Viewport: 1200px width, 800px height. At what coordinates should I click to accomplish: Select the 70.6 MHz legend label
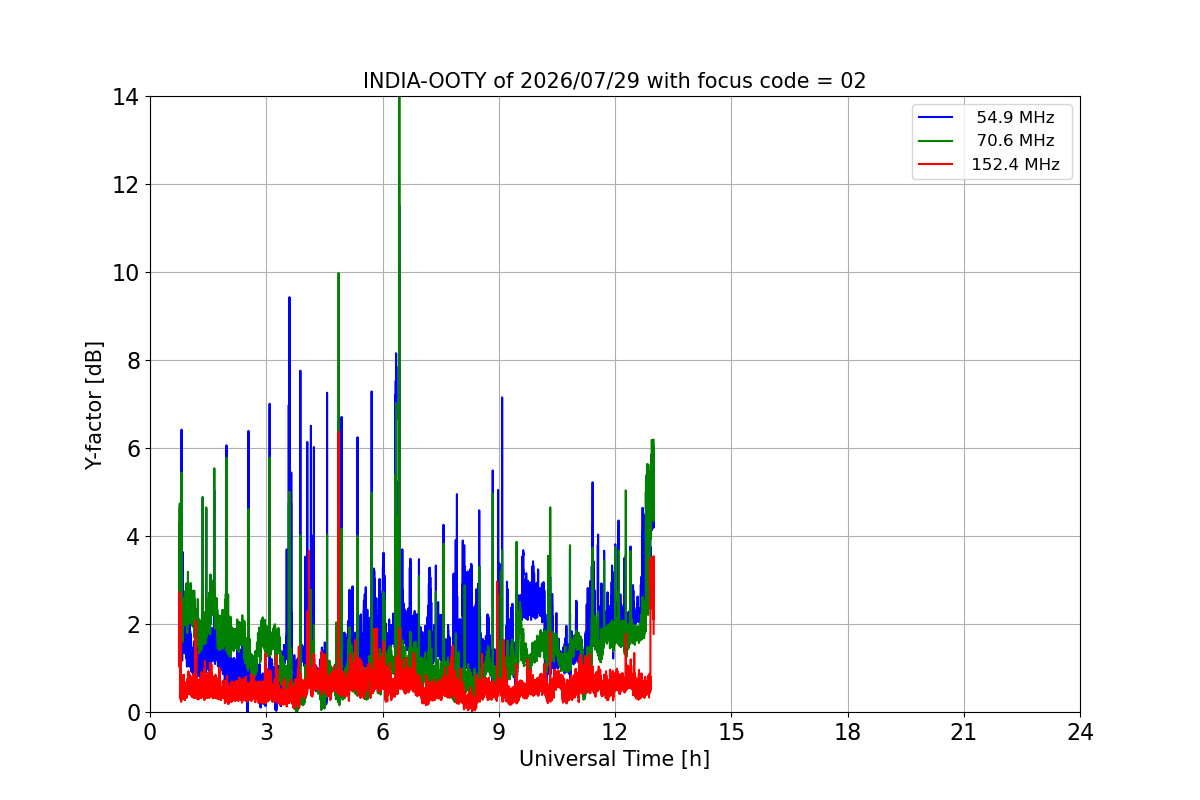[1015, 141]
